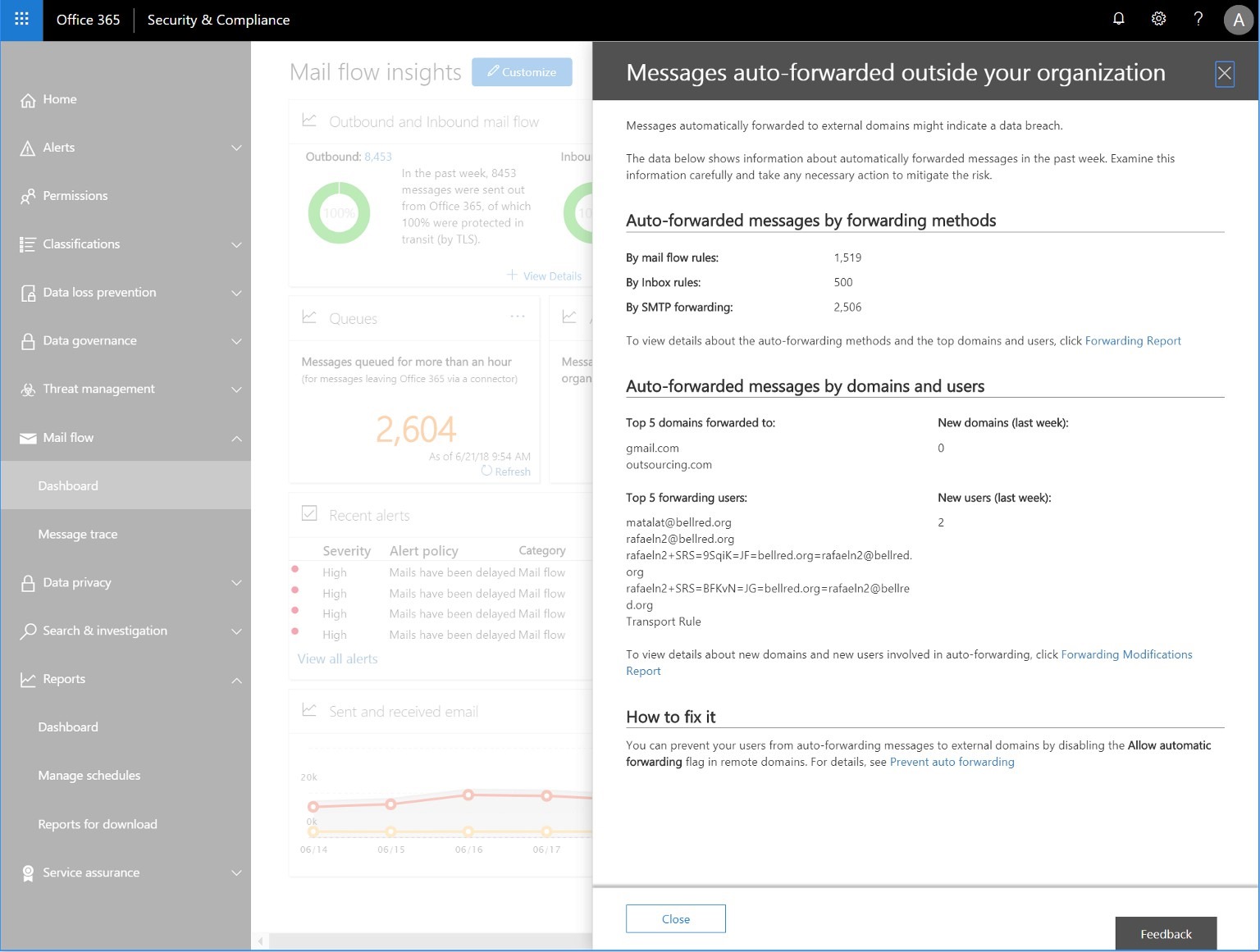Click the checkbox icon beside Recent alerts
The height and width of the screenshot is (952, 1260).
309,514
